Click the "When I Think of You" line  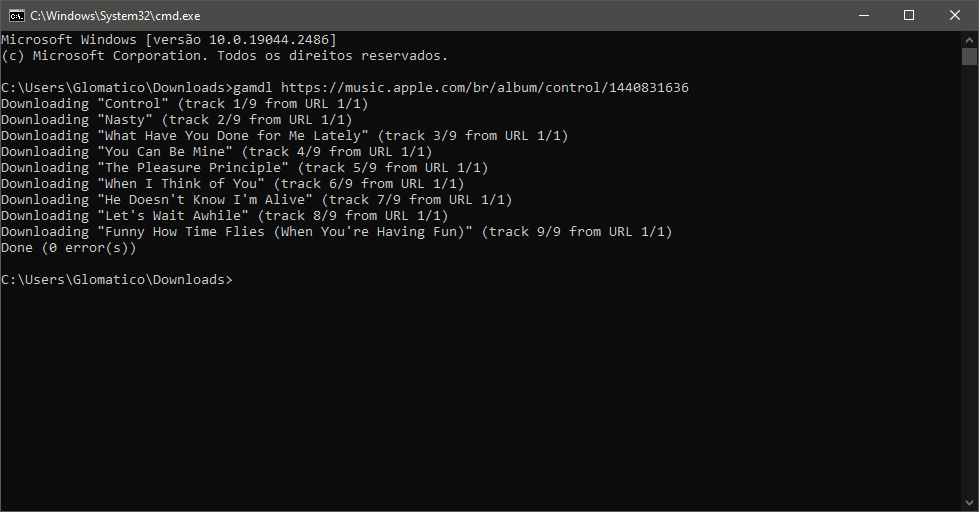tap(232, 184)
